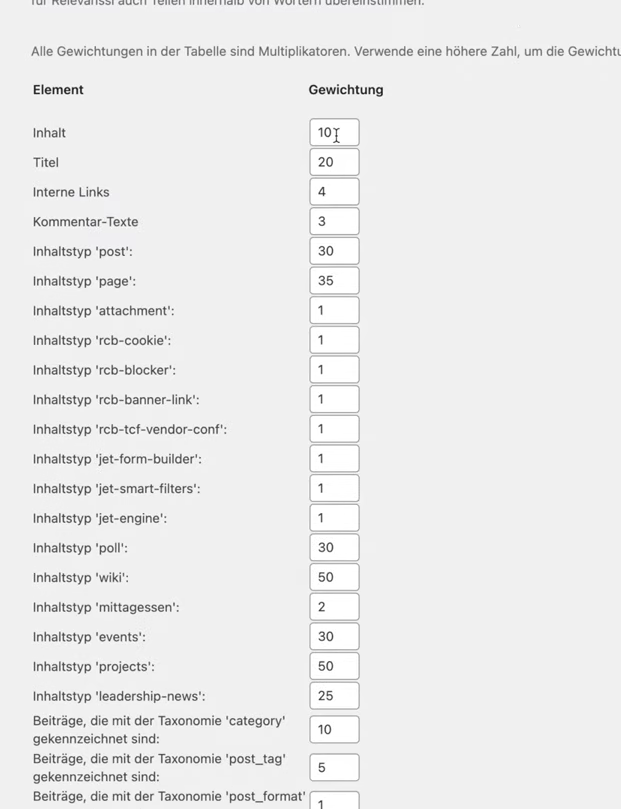The width and height of the screenshot is (621, 809).
Task: Select the 'rcb-blocker' weight field
Action: 335,369
